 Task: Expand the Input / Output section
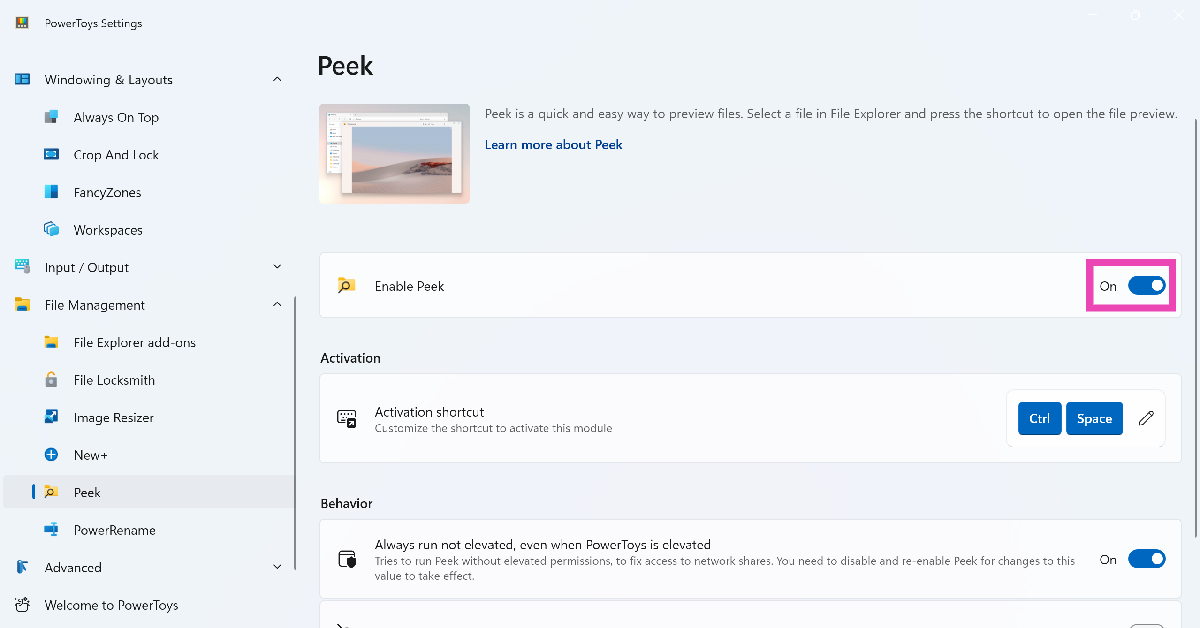277,267
